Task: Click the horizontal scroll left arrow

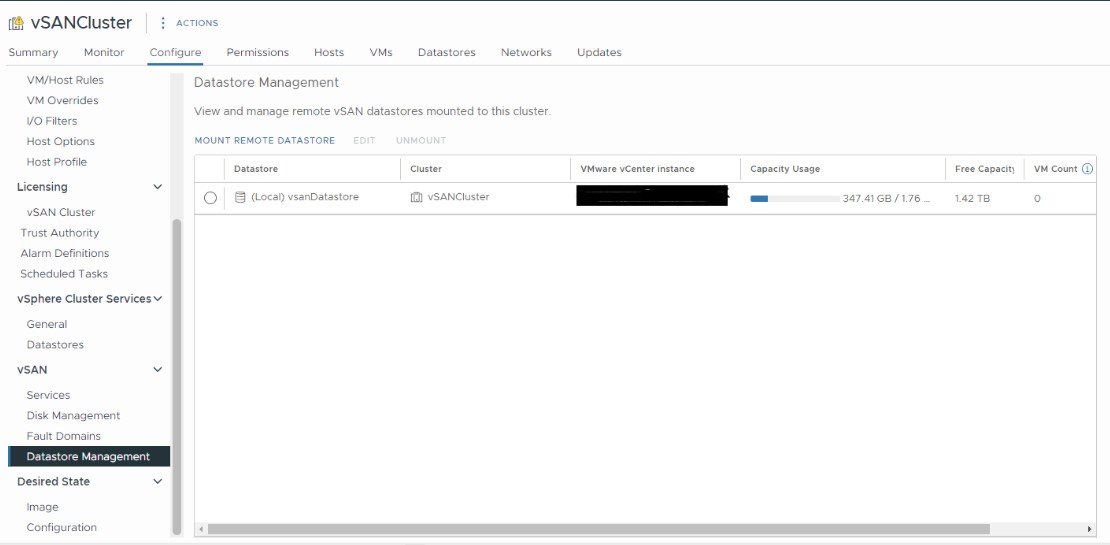Action: click(200, 529)
